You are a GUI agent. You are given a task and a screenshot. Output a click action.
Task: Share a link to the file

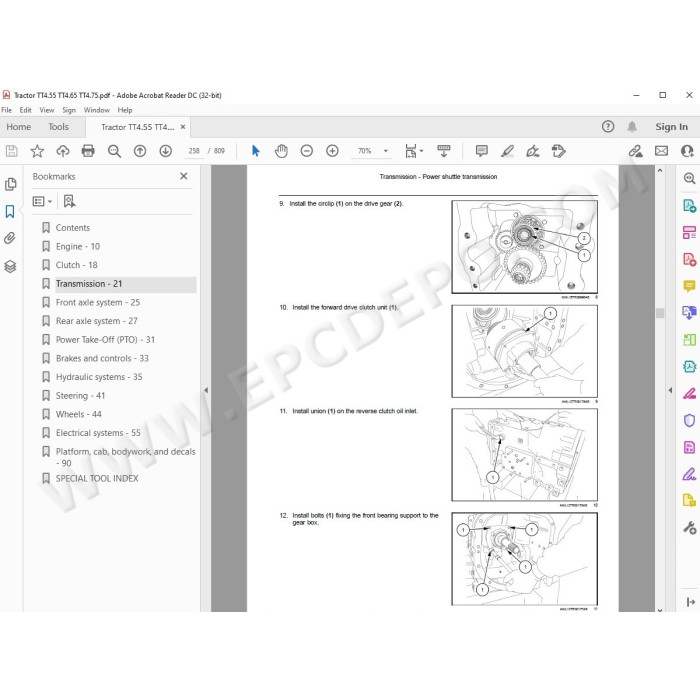pyautogui.click(x=636, y=151)
